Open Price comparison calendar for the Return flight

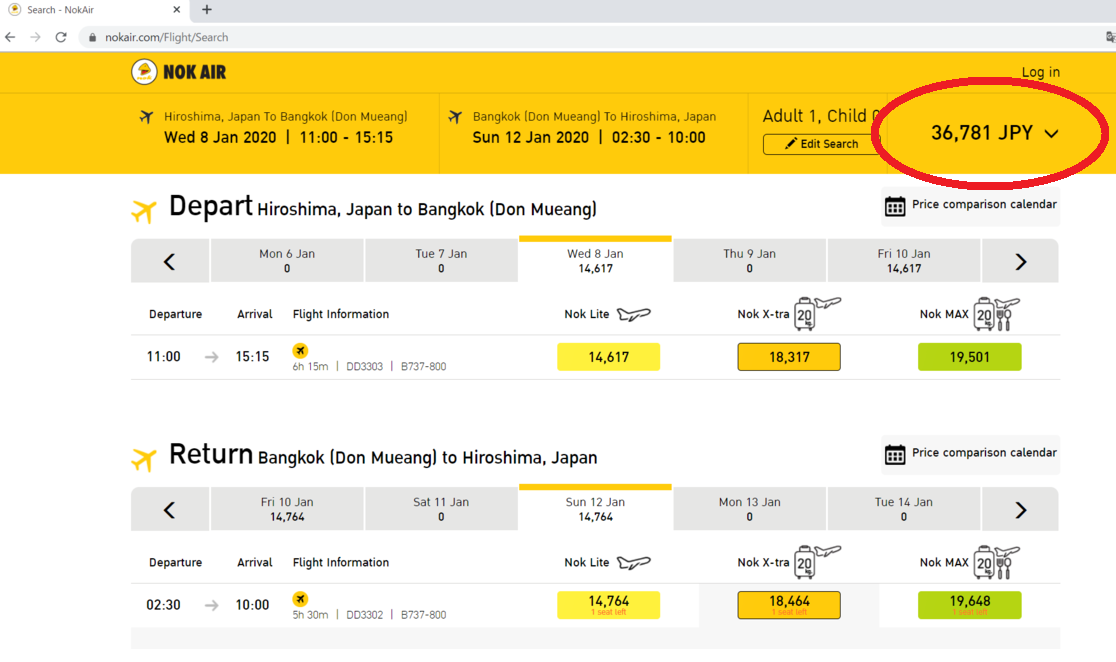point(971,454)
